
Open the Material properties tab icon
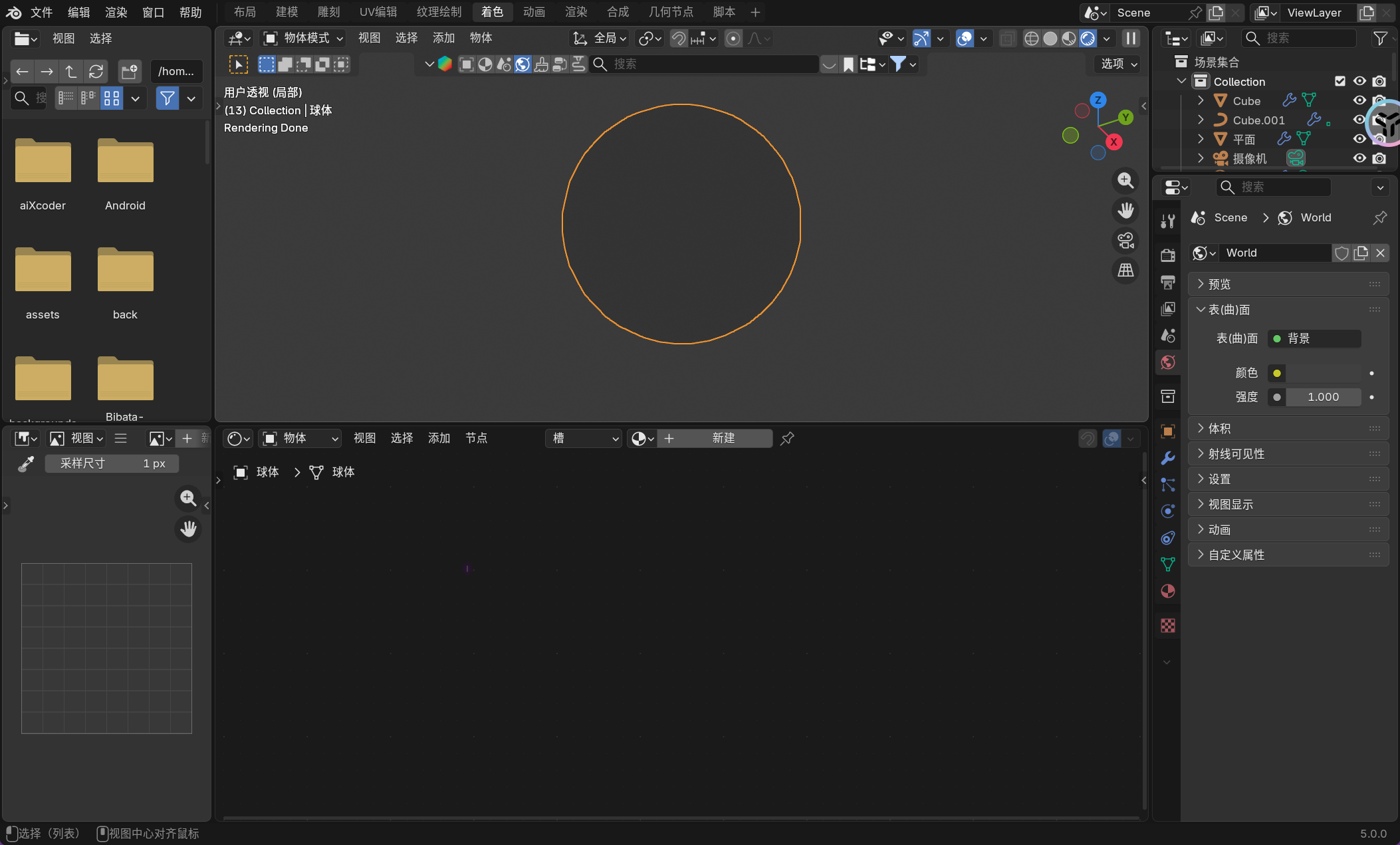pyautogui.click(x=1167, y=591)
